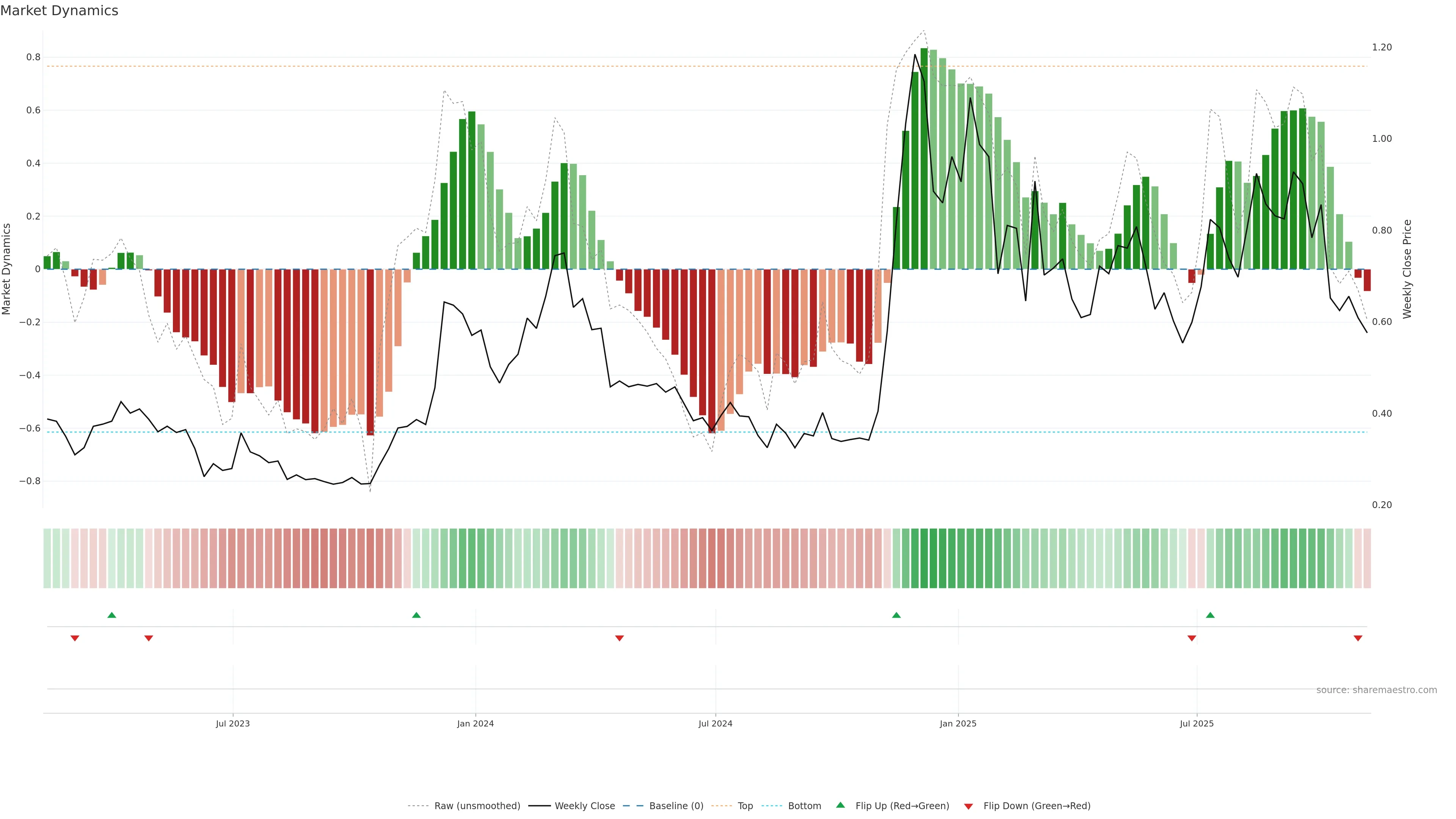Toggle the Weekly Close legend entry
This screenshot has width=1456, height=819.
coord(584,806)
